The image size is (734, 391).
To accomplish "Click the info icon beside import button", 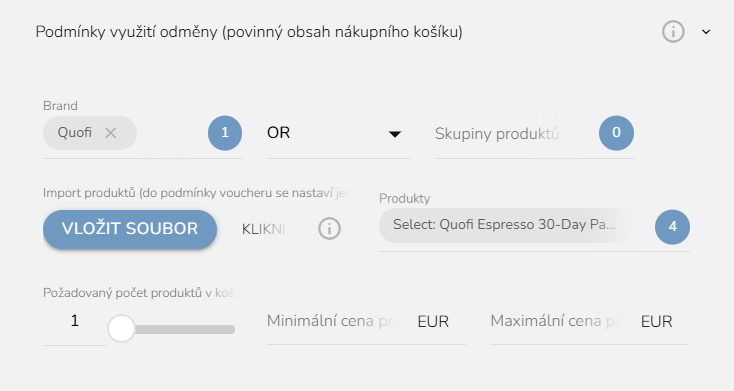I will [x=329, y=229].
